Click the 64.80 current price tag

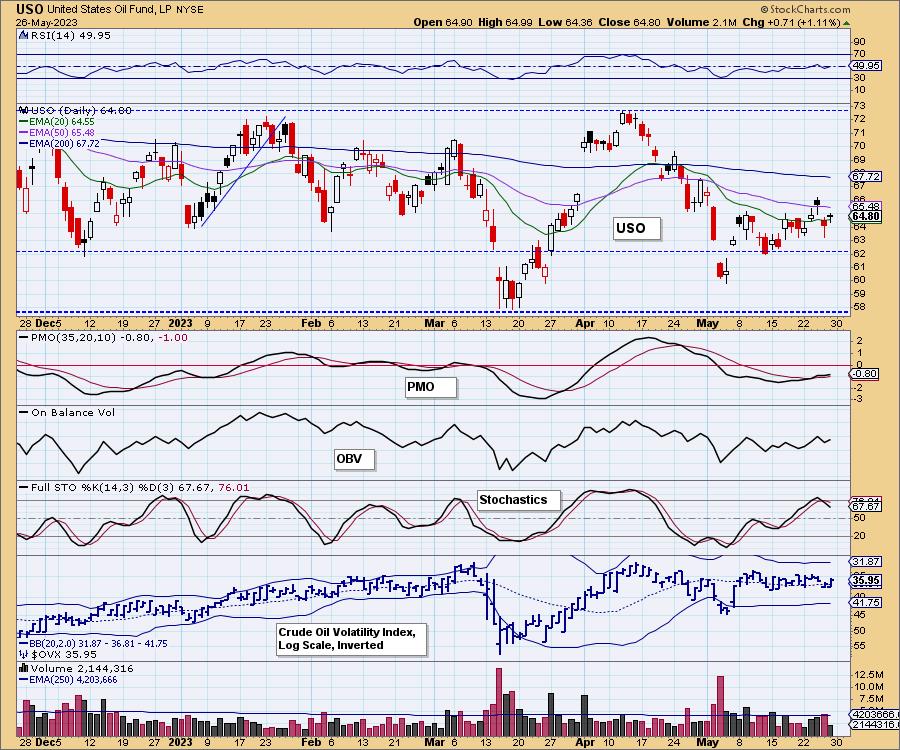coord(866,216)
